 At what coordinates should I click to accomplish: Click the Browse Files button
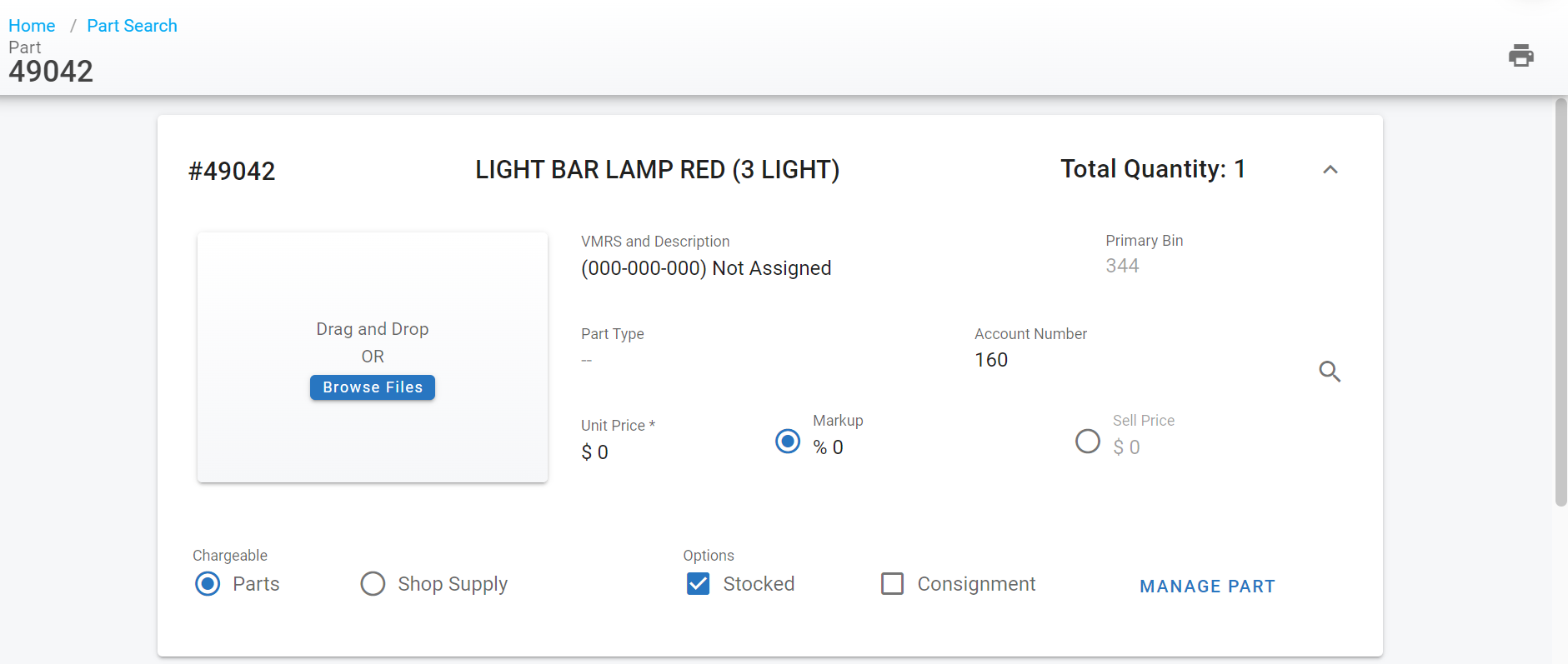(373, 387)
